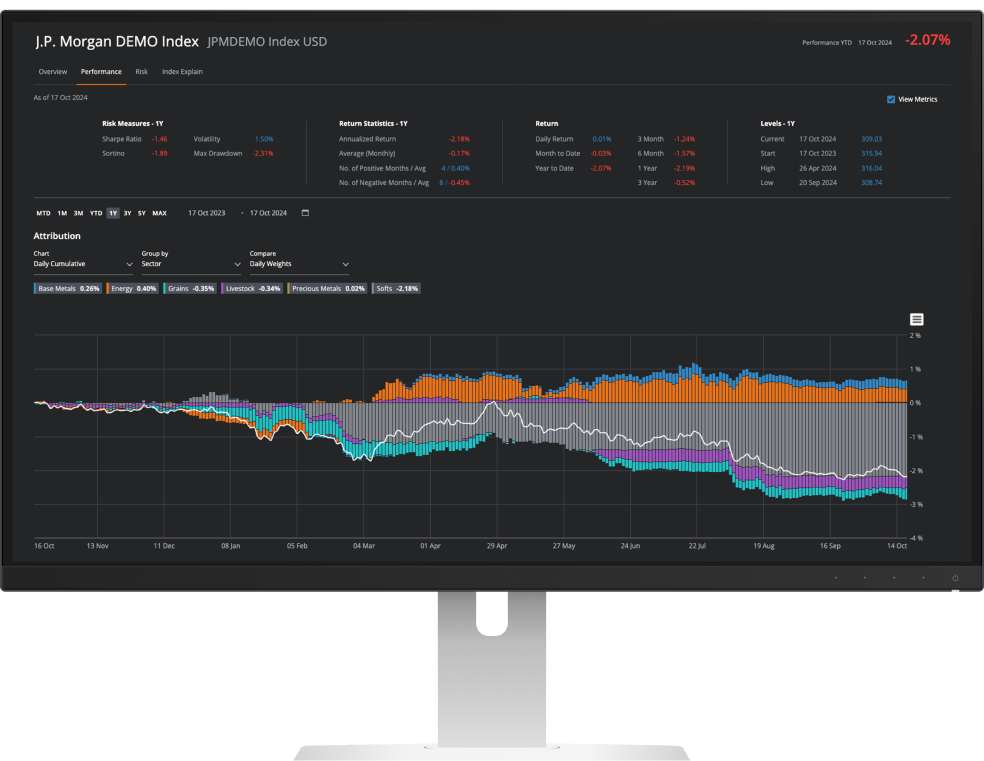Viewport: 984px width, 761px height.
Task: Click the MTD period button
Action: click(42, 213)
